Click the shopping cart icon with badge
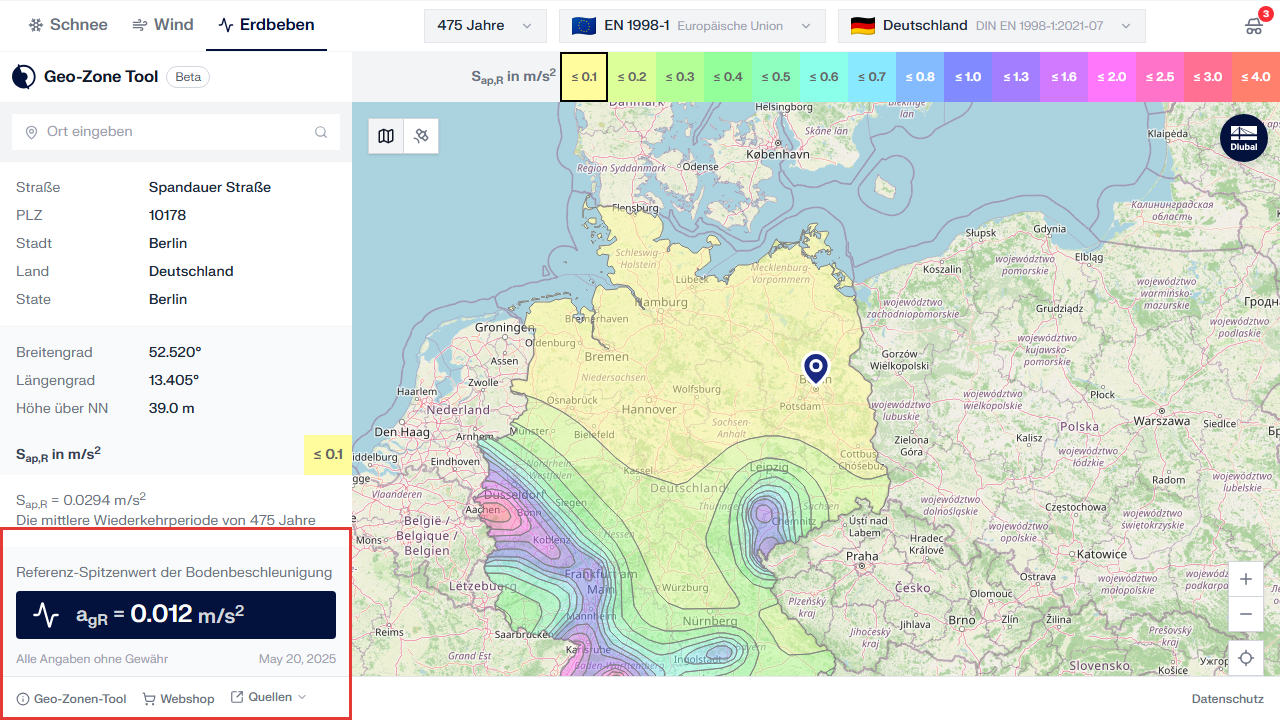The width and height of the screenshot is (1280, 720). pyautogui.click(x=1254, y=26)
